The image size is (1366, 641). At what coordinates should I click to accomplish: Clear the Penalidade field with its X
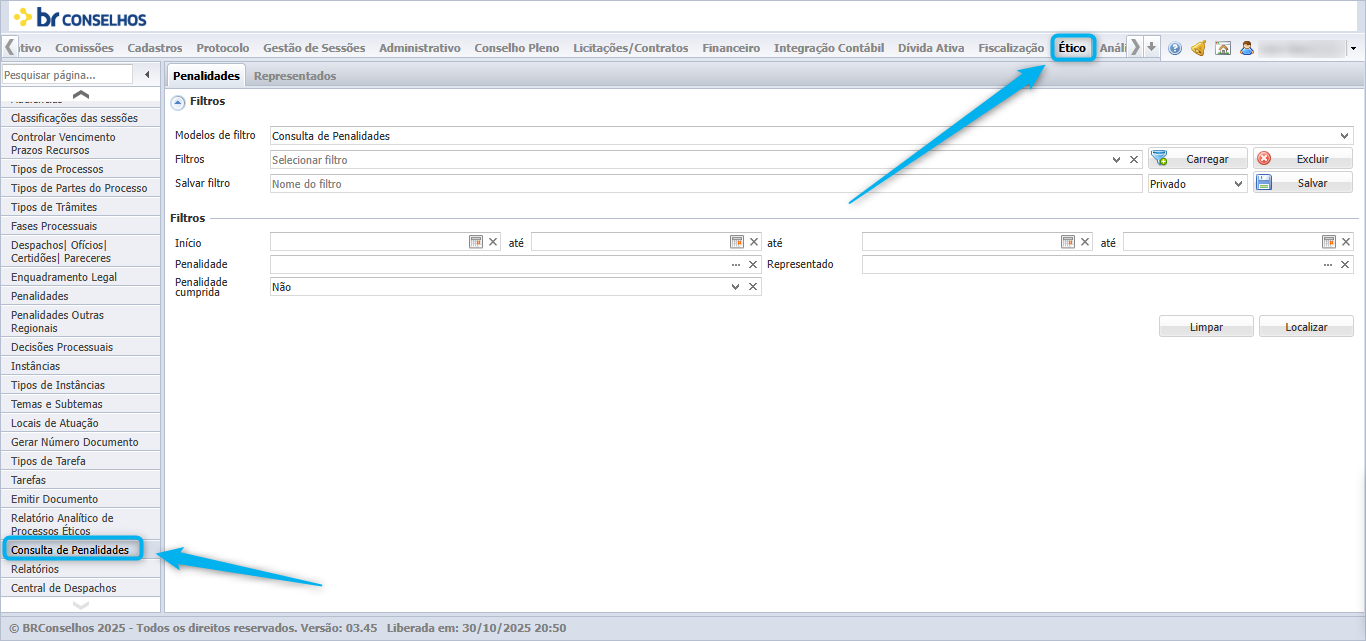coord(753,264)
